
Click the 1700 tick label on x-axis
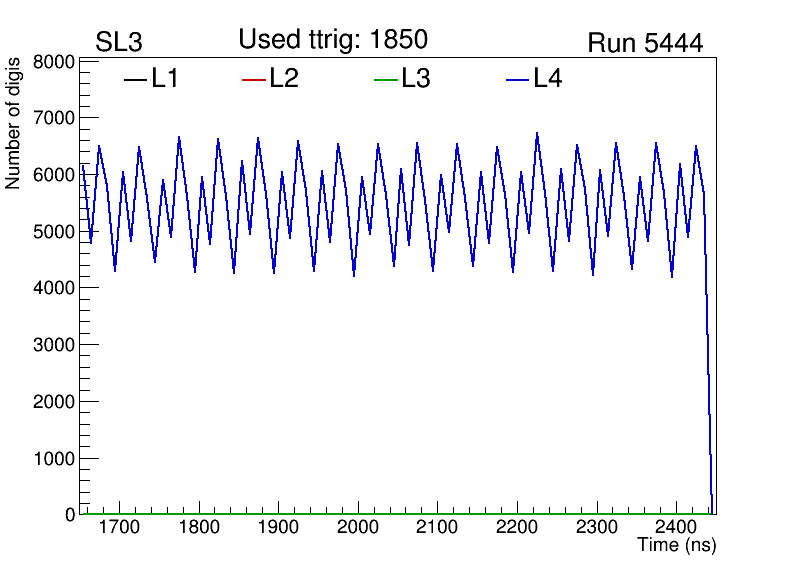pyautogui.click(x=119, y=527)
